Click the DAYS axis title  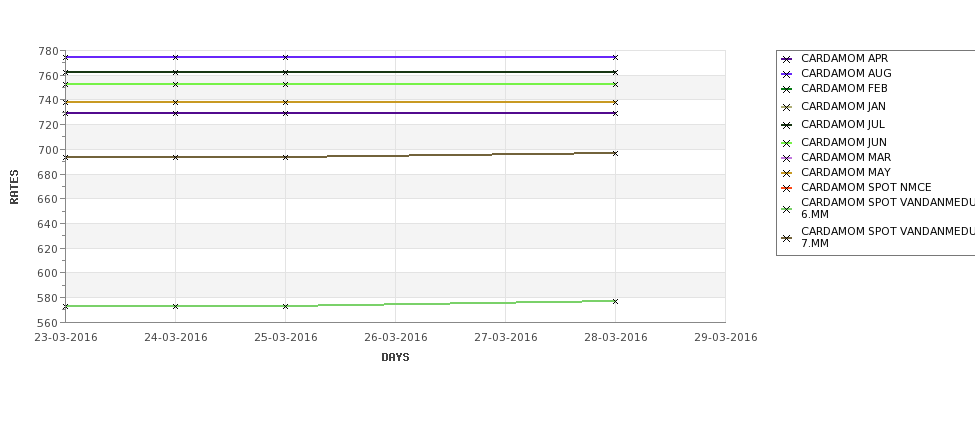click(x=395, y=358)
